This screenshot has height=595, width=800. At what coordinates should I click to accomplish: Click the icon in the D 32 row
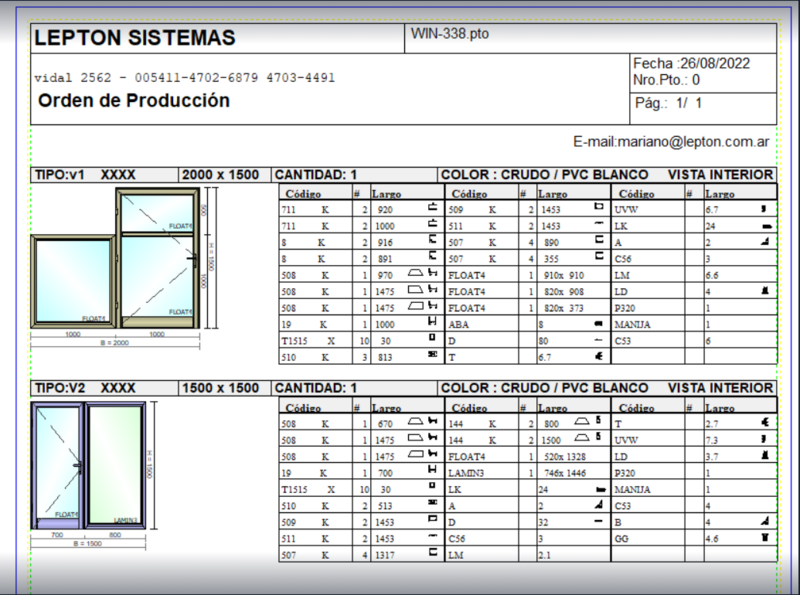pyautogui.click(x=598, y=522)
